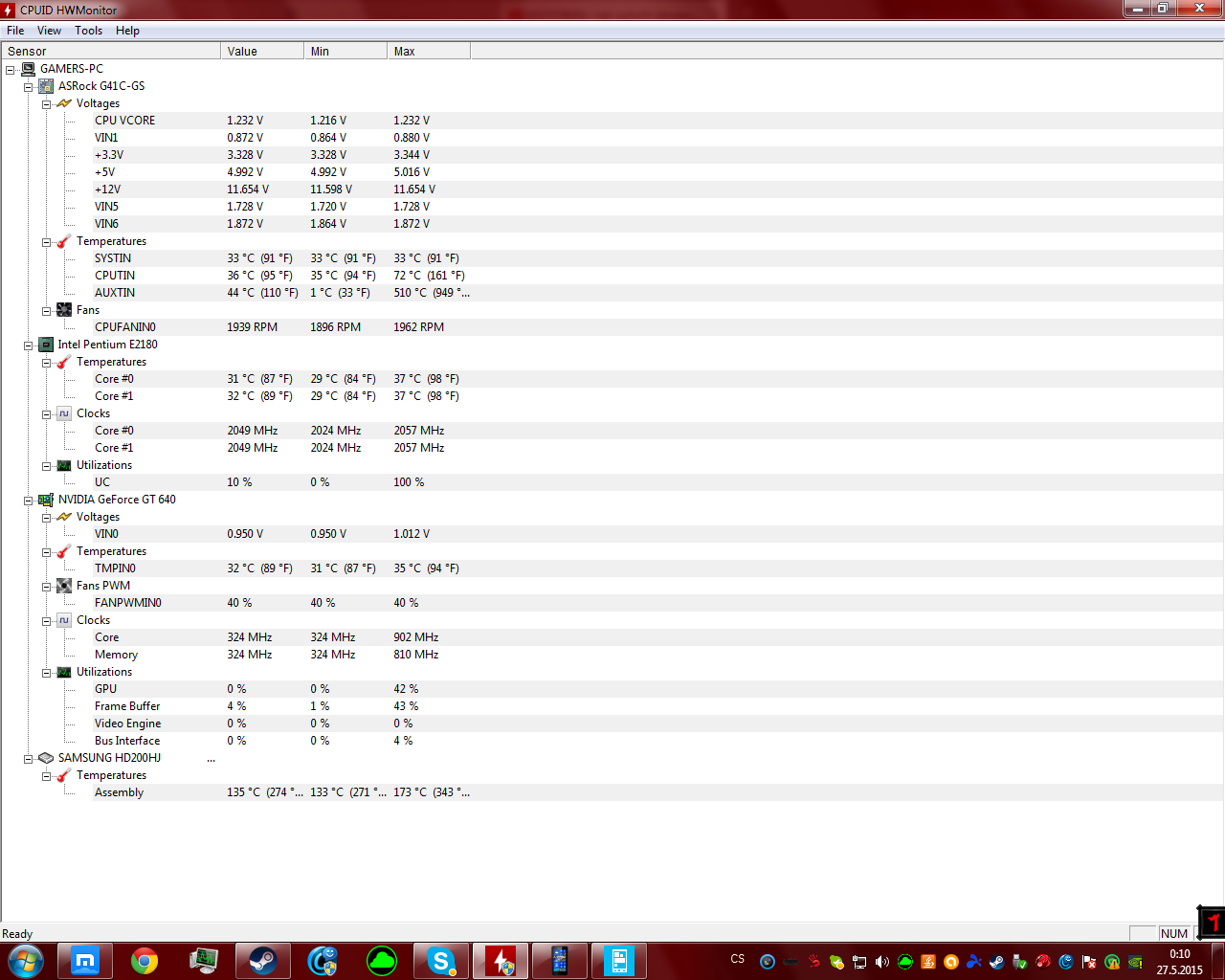The image size is (1225, 980).
Task: Collapse the Clocks group under Intel Pentium E2180
Action: tap(46, 414)
